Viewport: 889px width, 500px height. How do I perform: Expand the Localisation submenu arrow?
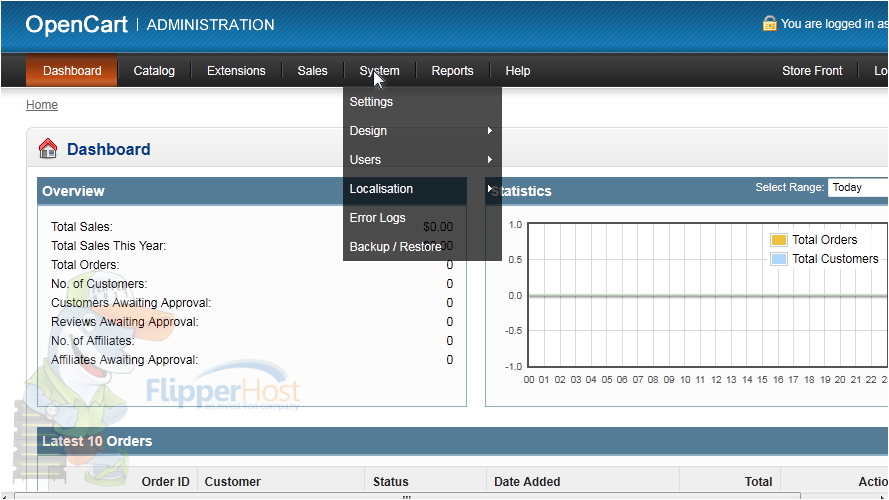(490, 188)
